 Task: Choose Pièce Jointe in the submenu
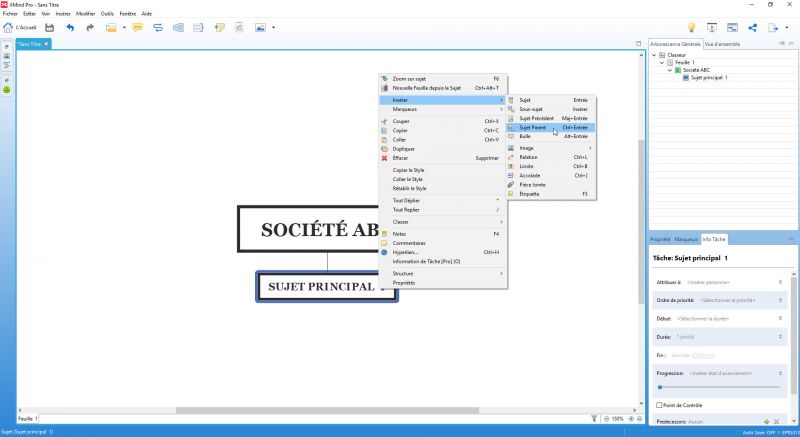point(551,185)
